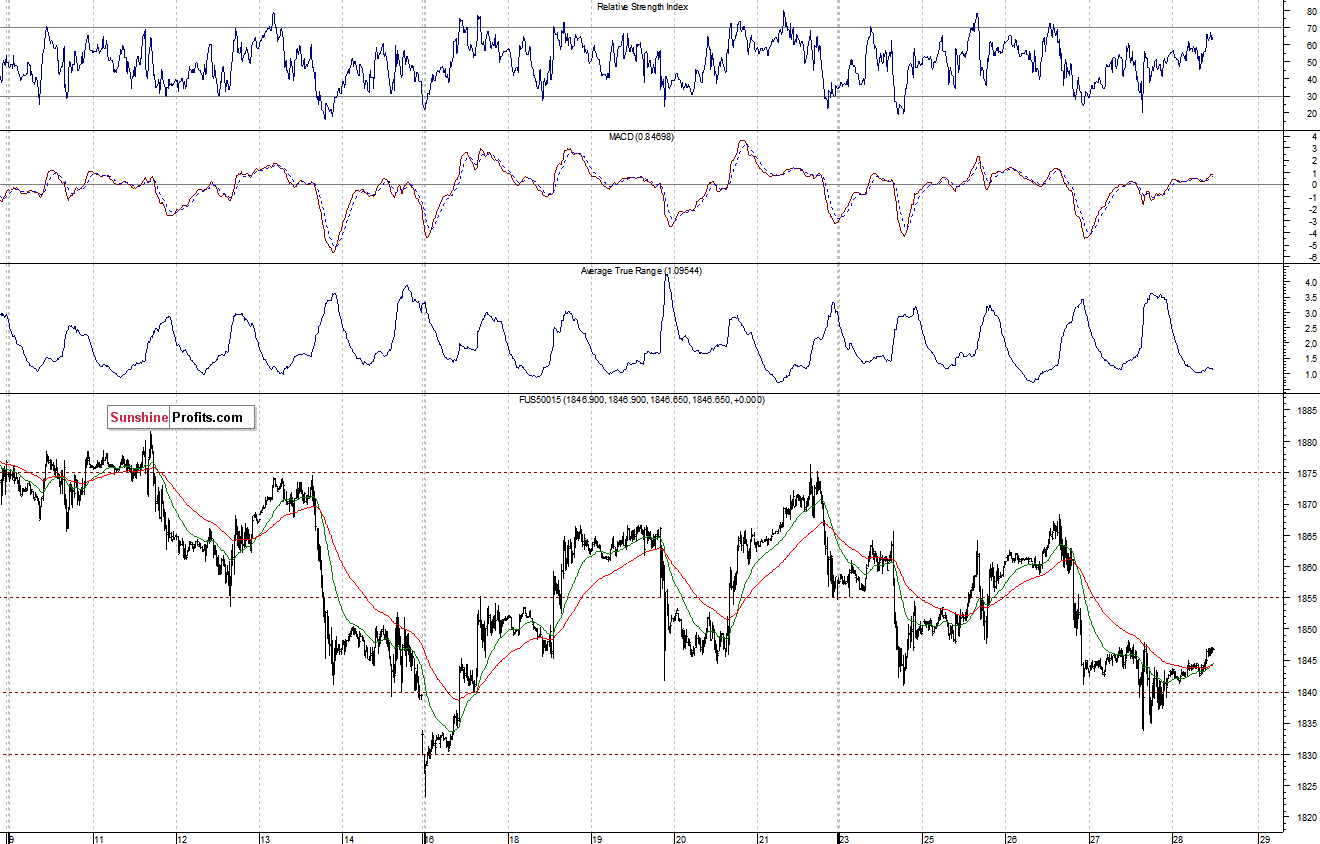The height and width of the screenshot is (844, 1320).
Task: Click the 1835 price axis label
Action: pyautogui.click(x=1306, y=723)
